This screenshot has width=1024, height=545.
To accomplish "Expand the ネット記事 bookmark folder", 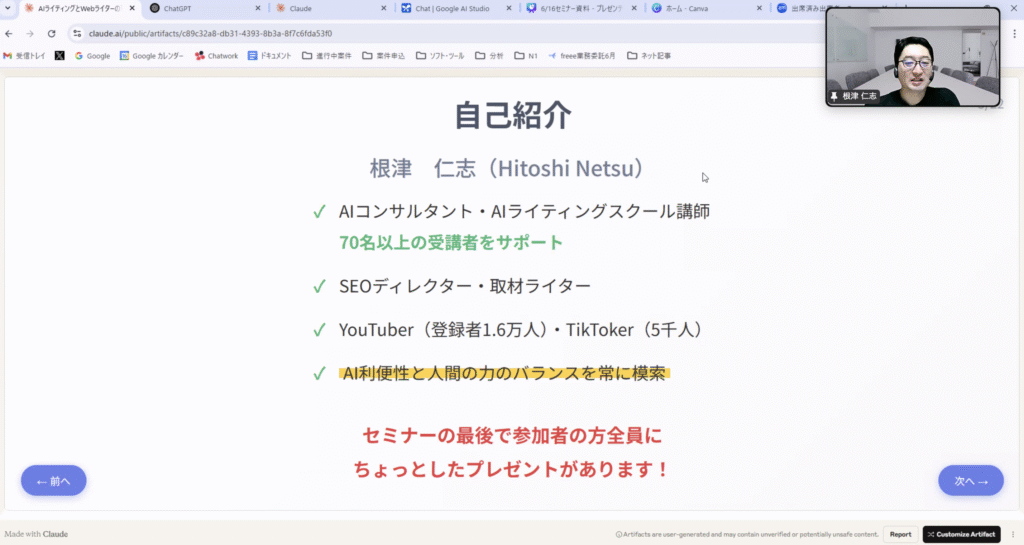I will pyautogui.click(x=649, y=56).
